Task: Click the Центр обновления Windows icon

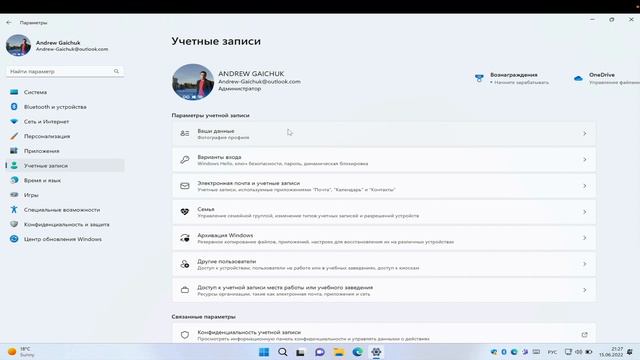Action: click(x=14, y=239)
